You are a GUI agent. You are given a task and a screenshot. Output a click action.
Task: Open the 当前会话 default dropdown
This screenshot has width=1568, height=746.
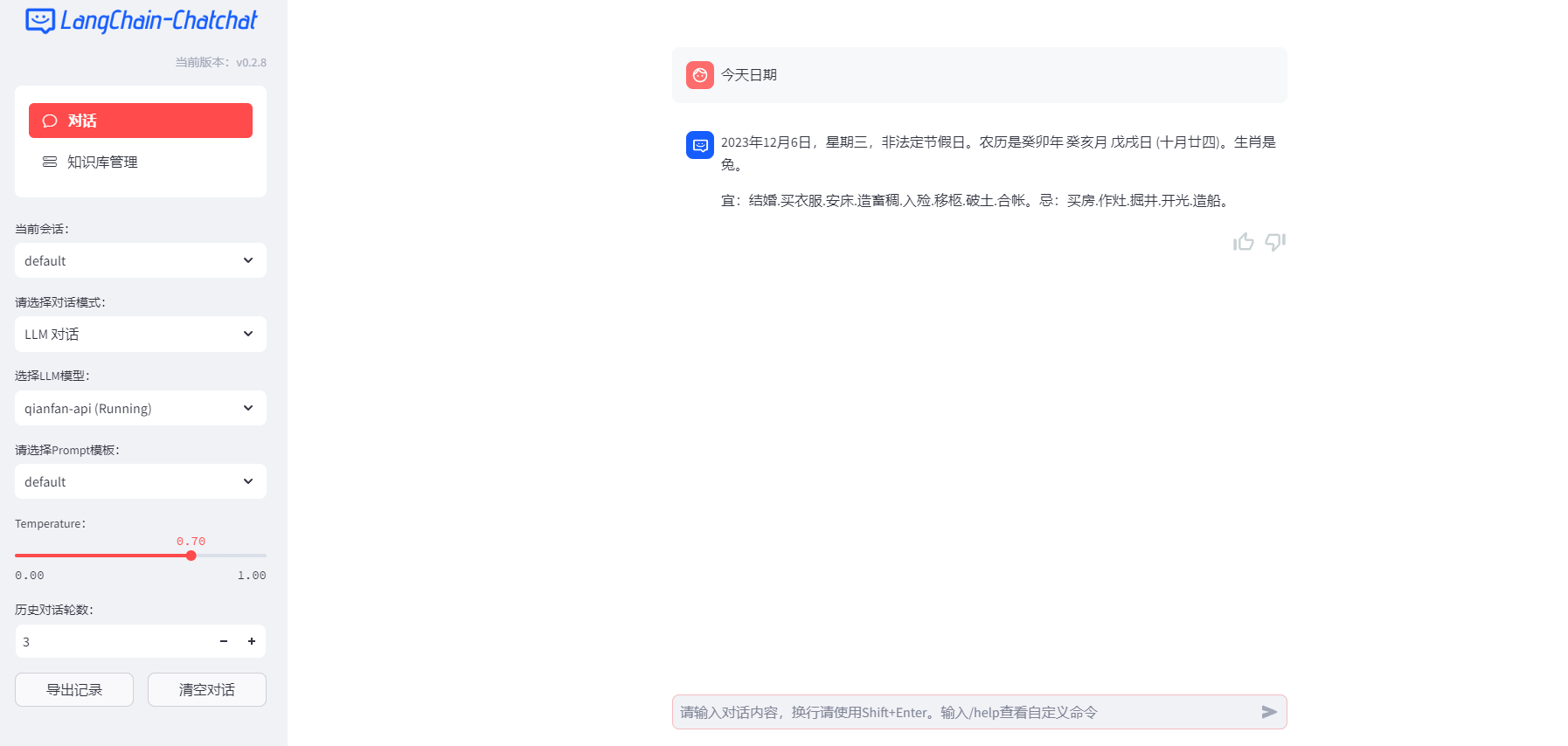click(141, 260)
